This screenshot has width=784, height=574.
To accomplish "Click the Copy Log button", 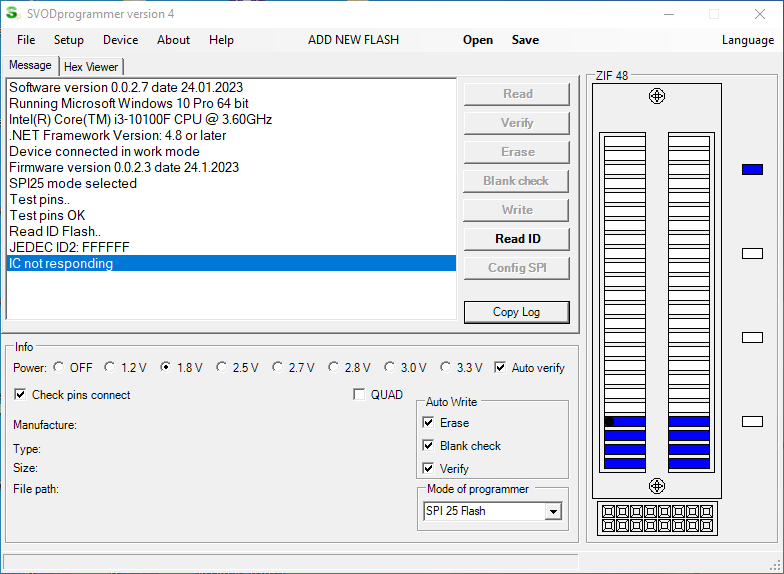I will click(x=516, y=312).
